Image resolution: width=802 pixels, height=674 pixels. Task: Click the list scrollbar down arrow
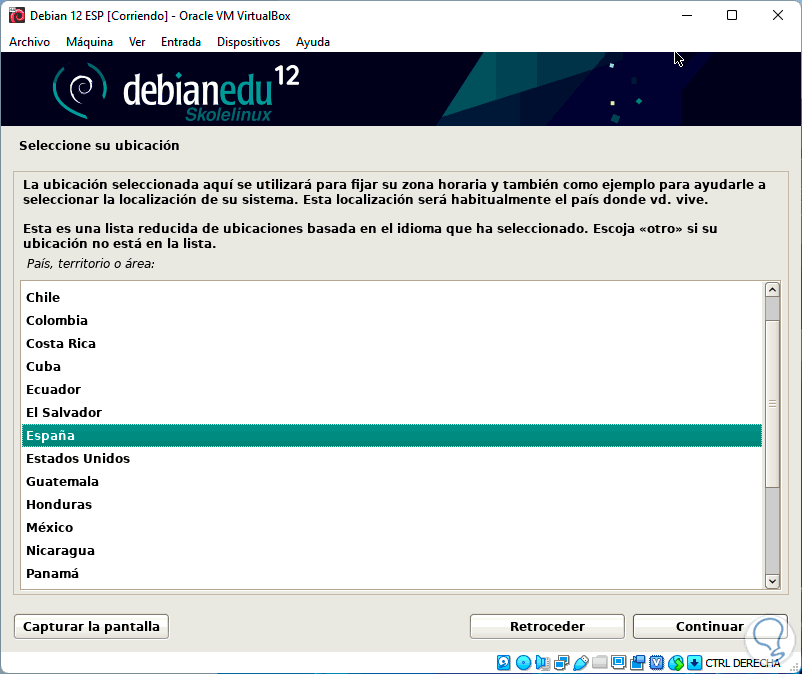772,581
